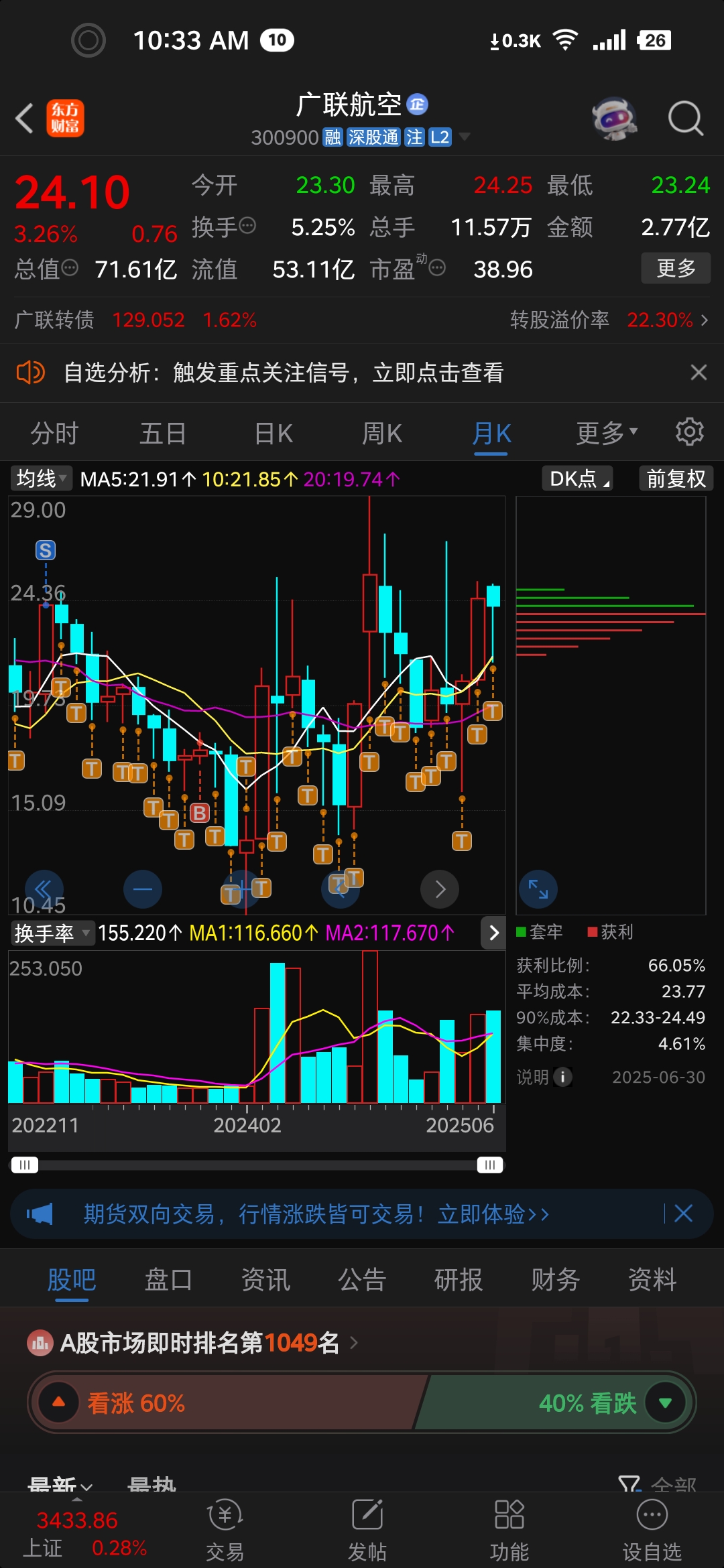This screenshot has width=724, height=1568.
Task: Switch to 周K chart tab
Action: (x=382, y=433)
